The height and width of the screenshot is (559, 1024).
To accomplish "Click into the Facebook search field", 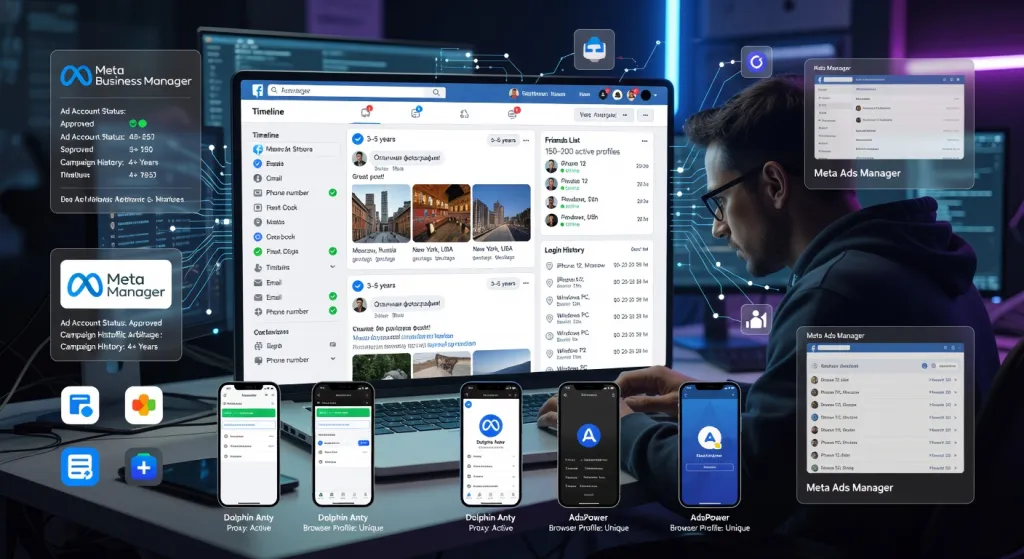I will 356,91.
